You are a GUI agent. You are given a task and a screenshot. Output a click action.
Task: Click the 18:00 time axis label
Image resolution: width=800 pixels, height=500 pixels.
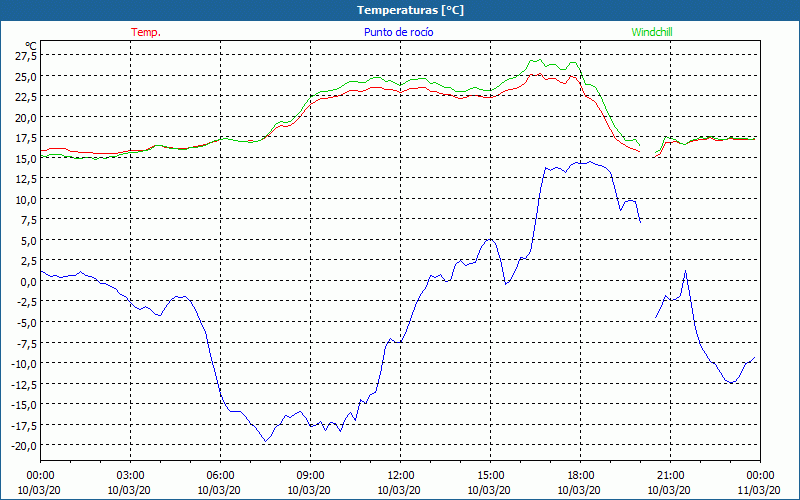click(x=580, y=476)
